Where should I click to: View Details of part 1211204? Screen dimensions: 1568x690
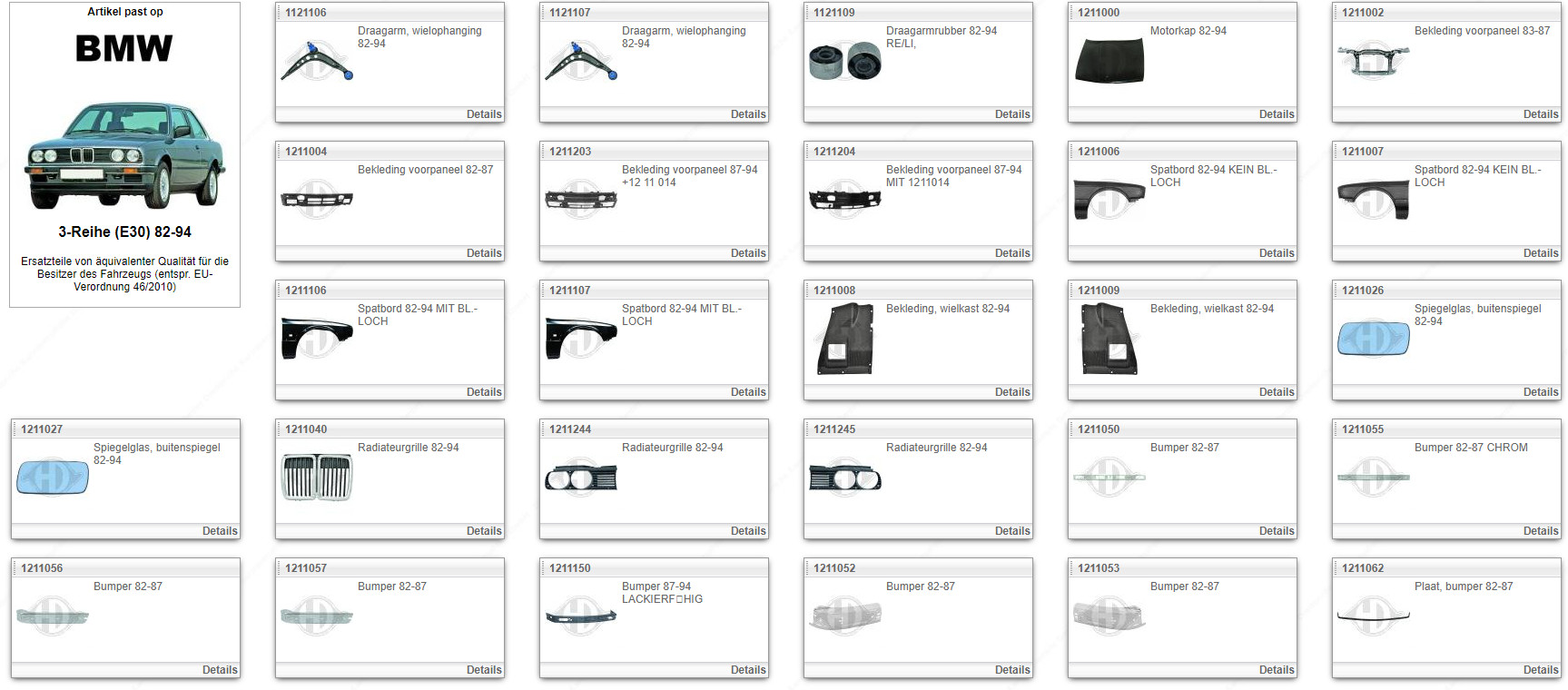tap(1012, 253)
